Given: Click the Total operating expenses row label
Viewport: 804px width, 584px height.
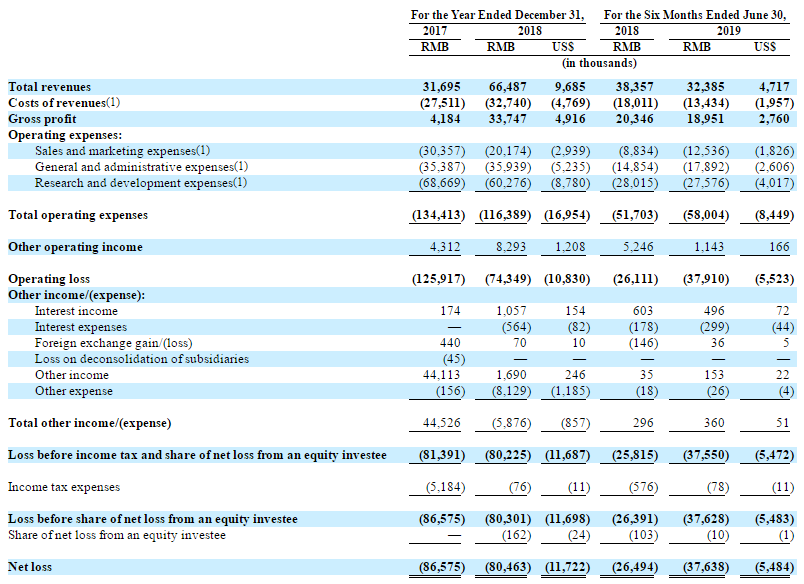Looking at the screenshot, I should [x=78, y=215].
